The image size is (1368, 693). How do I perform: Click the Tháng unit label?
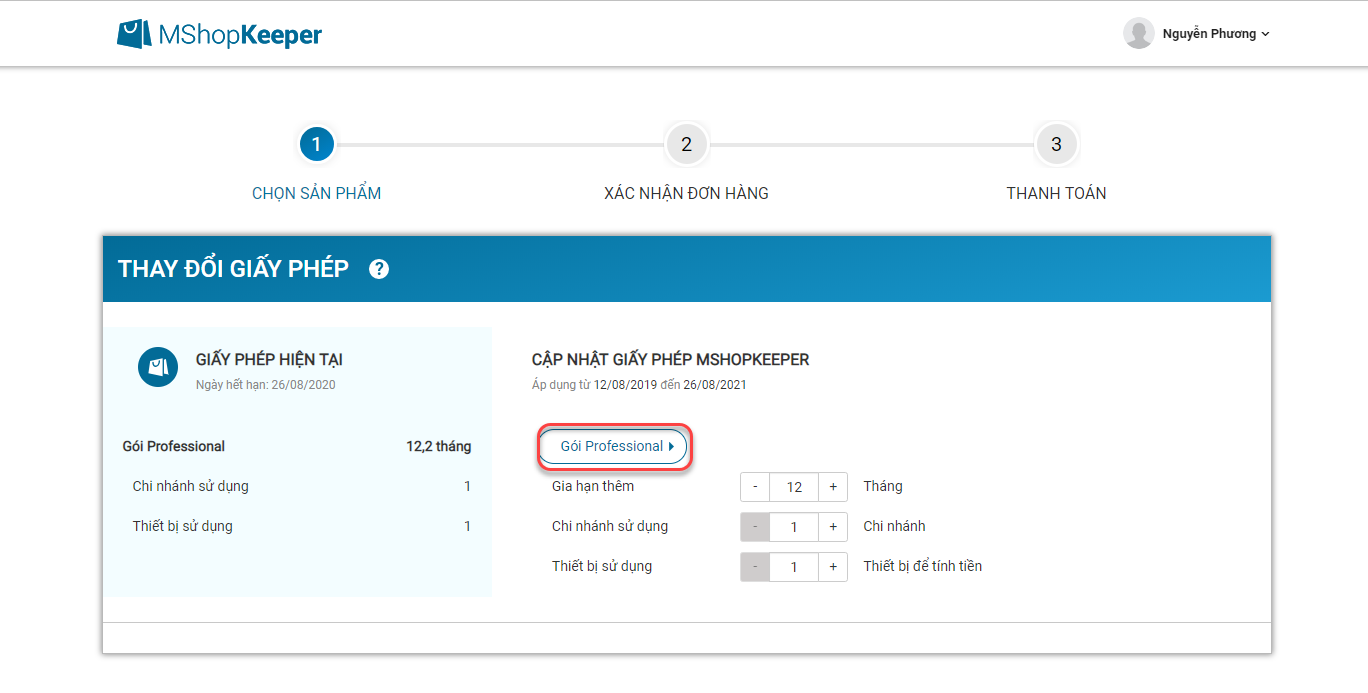pyautogui.click(x=883, y=486)
